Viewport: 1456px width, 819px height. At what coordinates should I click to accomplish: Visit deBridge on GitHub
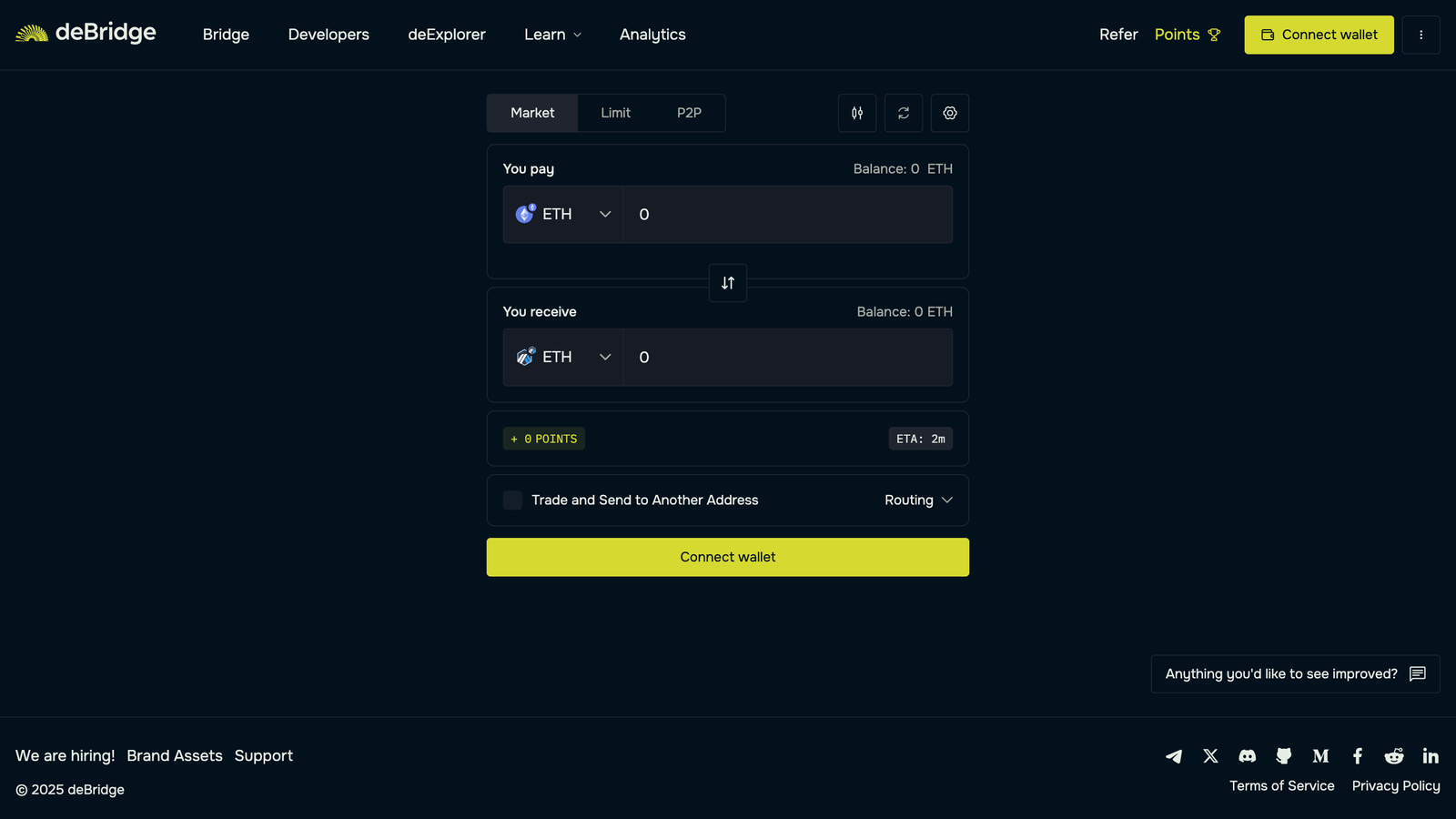tap(1283, 755)
